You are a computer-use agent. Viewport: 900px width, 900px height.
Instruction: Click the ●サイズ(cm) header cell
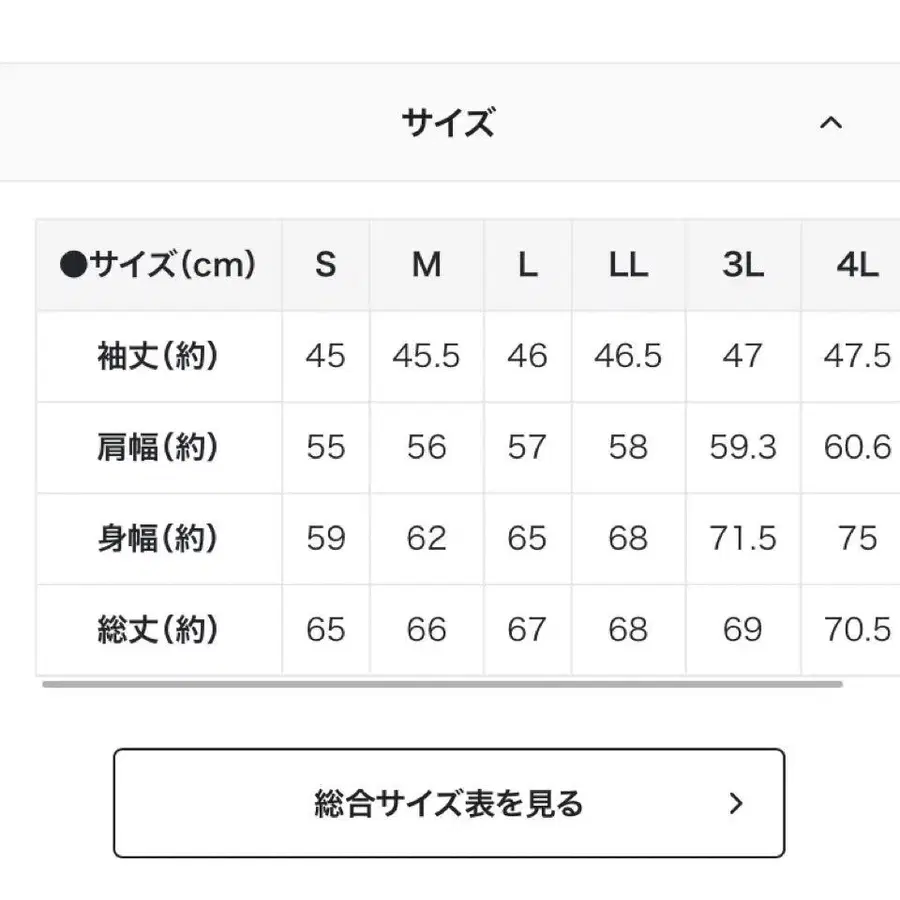pos(158,265)
